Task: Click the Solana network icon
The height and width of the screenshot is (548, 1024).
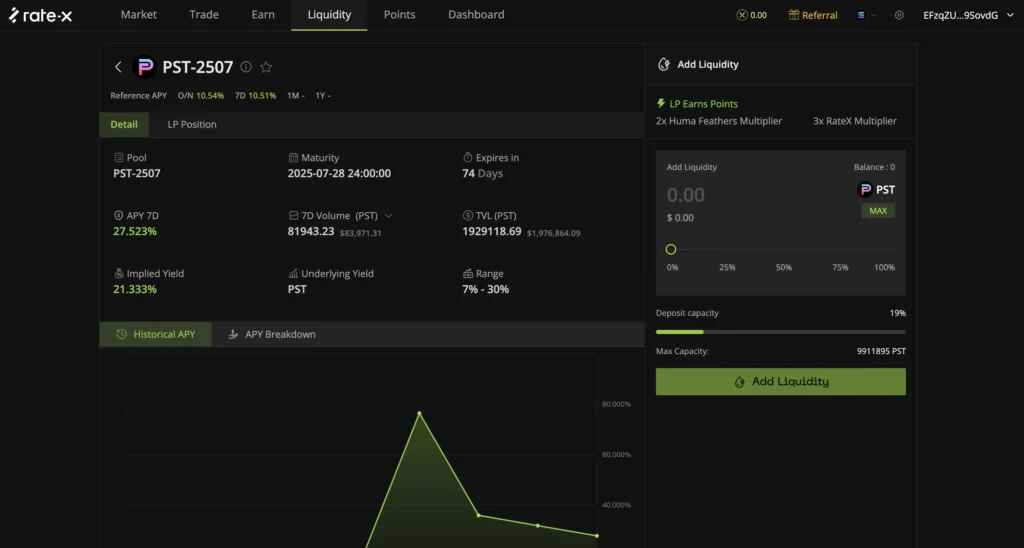Action: tap(861, 15)
